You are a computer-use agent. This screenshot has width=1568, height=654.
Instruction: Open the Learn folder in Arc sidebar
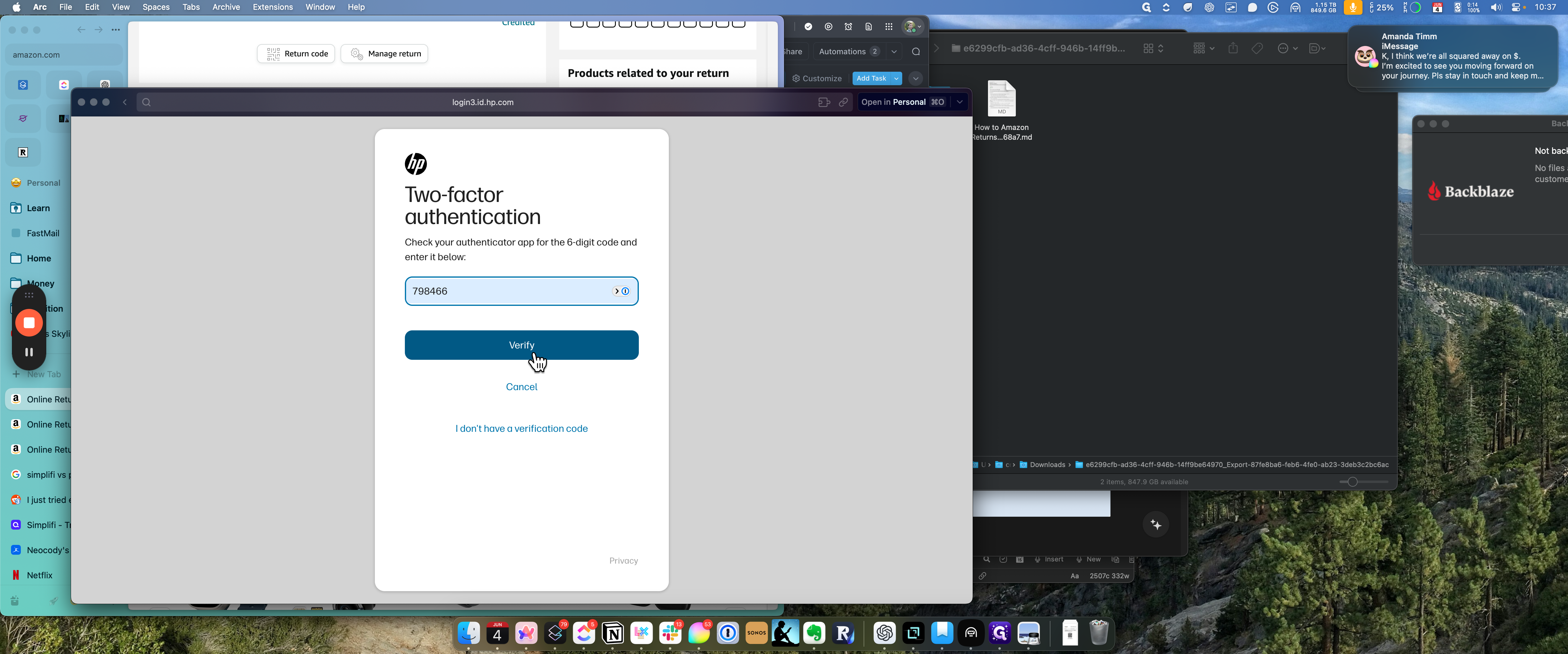pyautogui.click(x=38, y=208)
